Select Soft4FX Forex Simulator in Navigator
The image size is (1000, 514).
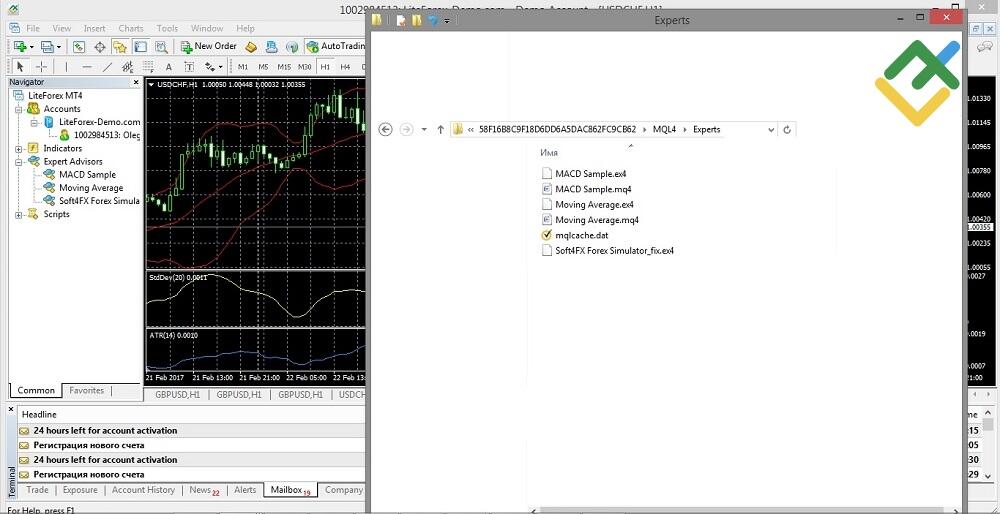point(99,201)
